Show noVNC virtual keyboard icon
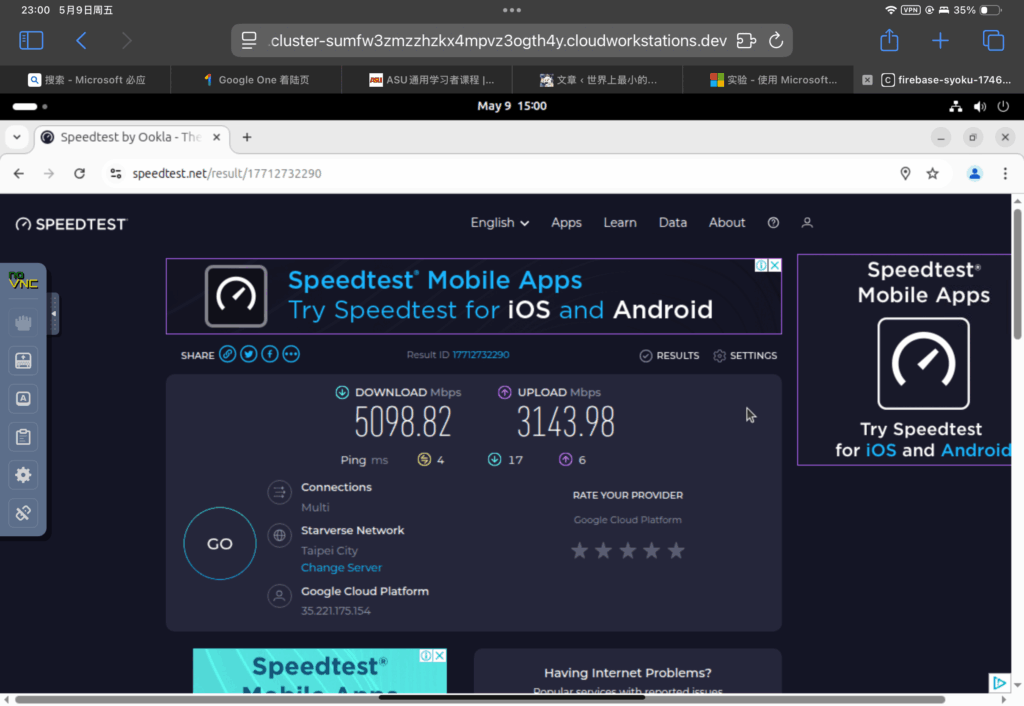The image size is (1024, 706). pos(24,361)
